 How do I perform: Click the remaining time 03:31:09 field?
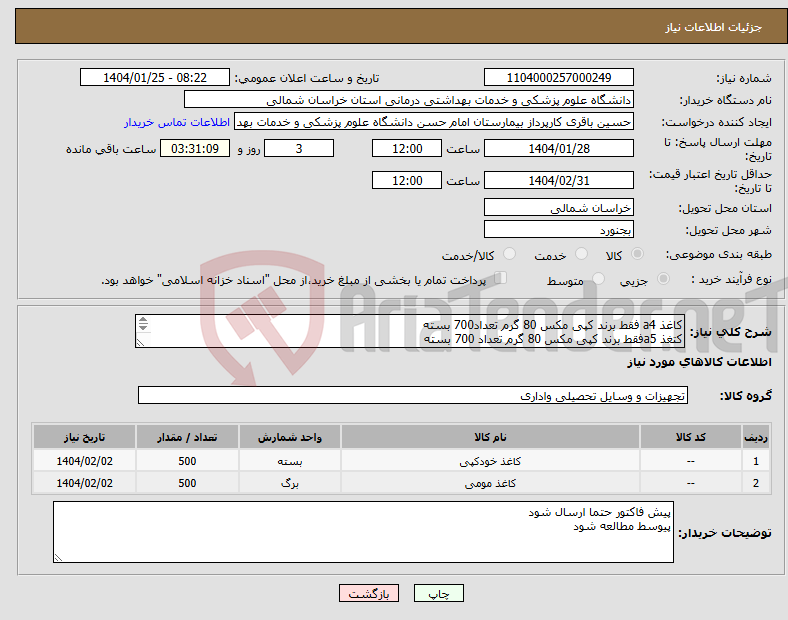click(x=195, y=148)
